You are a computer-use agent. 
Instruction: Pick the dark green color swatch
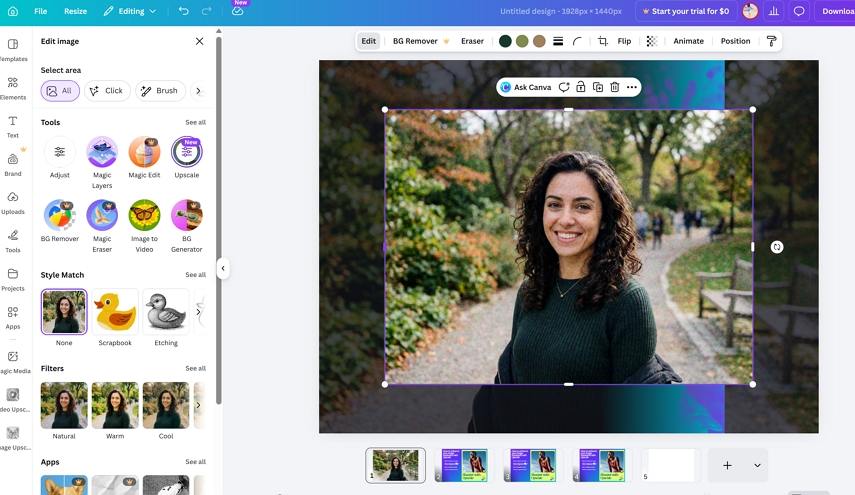pos(505,41)
